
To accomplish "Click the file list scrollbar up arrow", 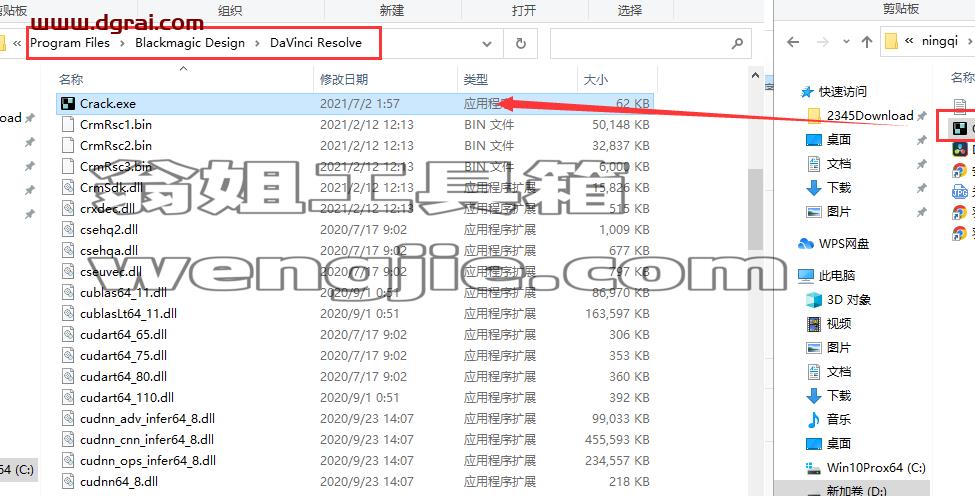I will [x=756, y=76].
